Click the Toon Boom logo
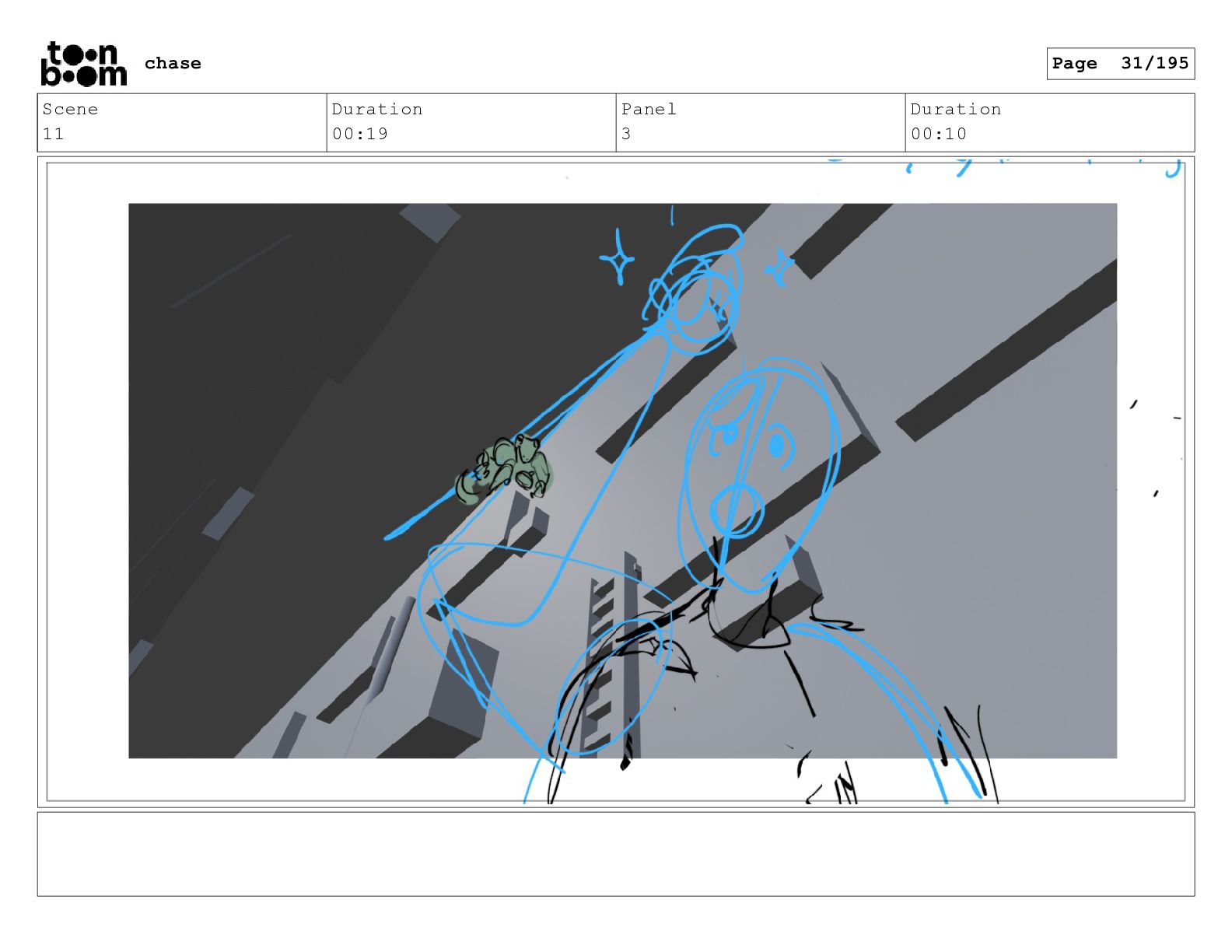Viewport: 1232px width, 952px height. click(x=83, y=64)
